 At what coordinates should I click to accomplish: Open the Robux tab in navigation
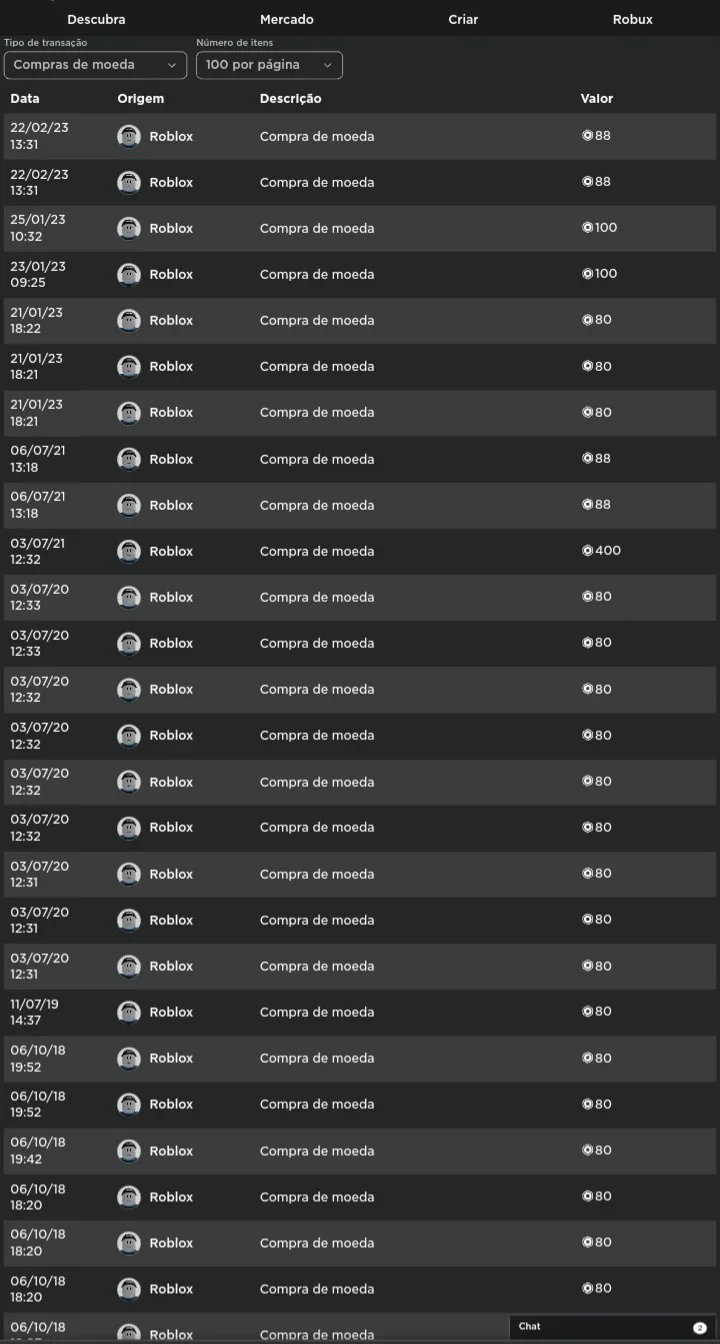pos(632,19)
